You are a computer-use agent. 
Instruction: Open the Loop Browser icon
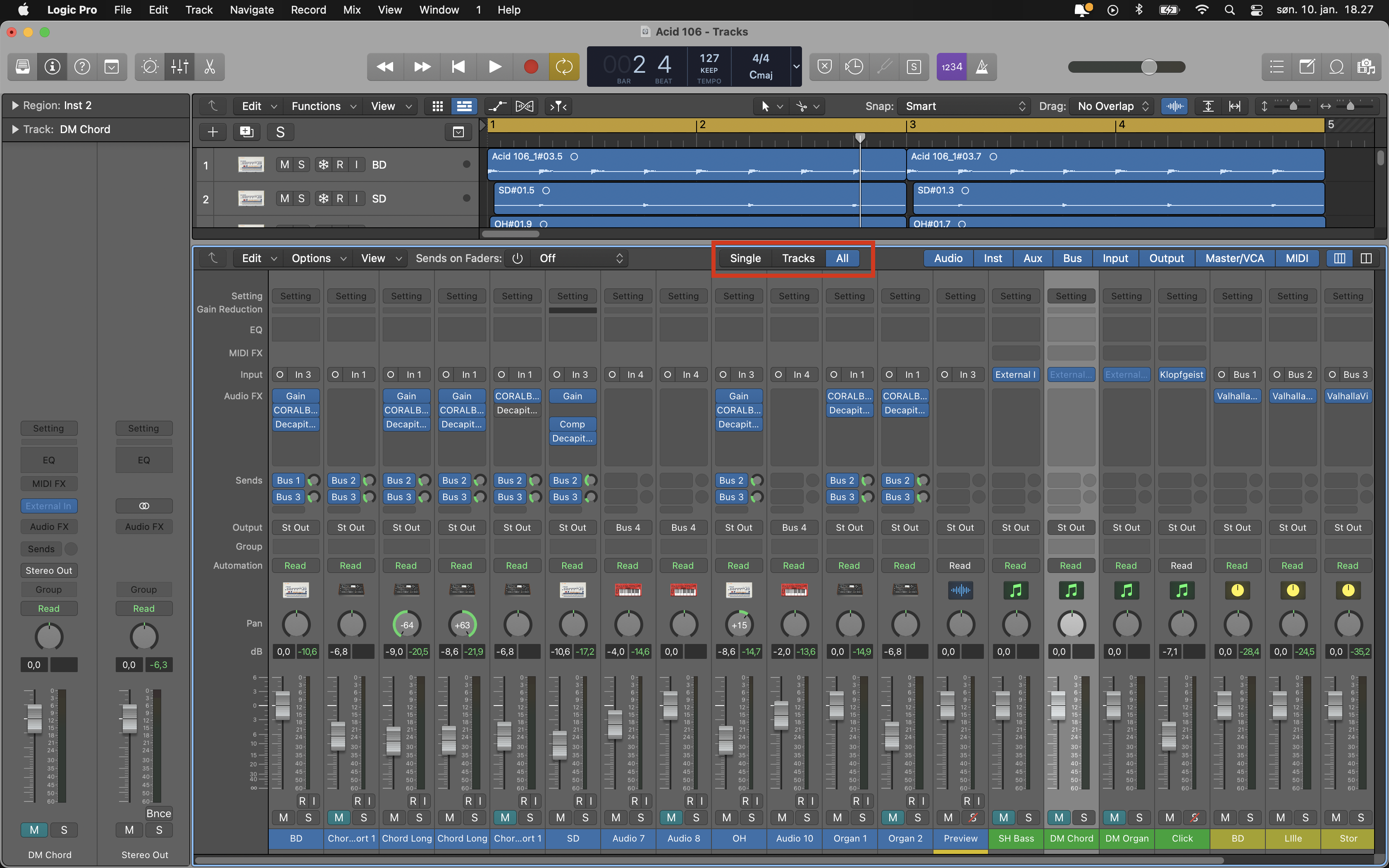[1336, 67]
